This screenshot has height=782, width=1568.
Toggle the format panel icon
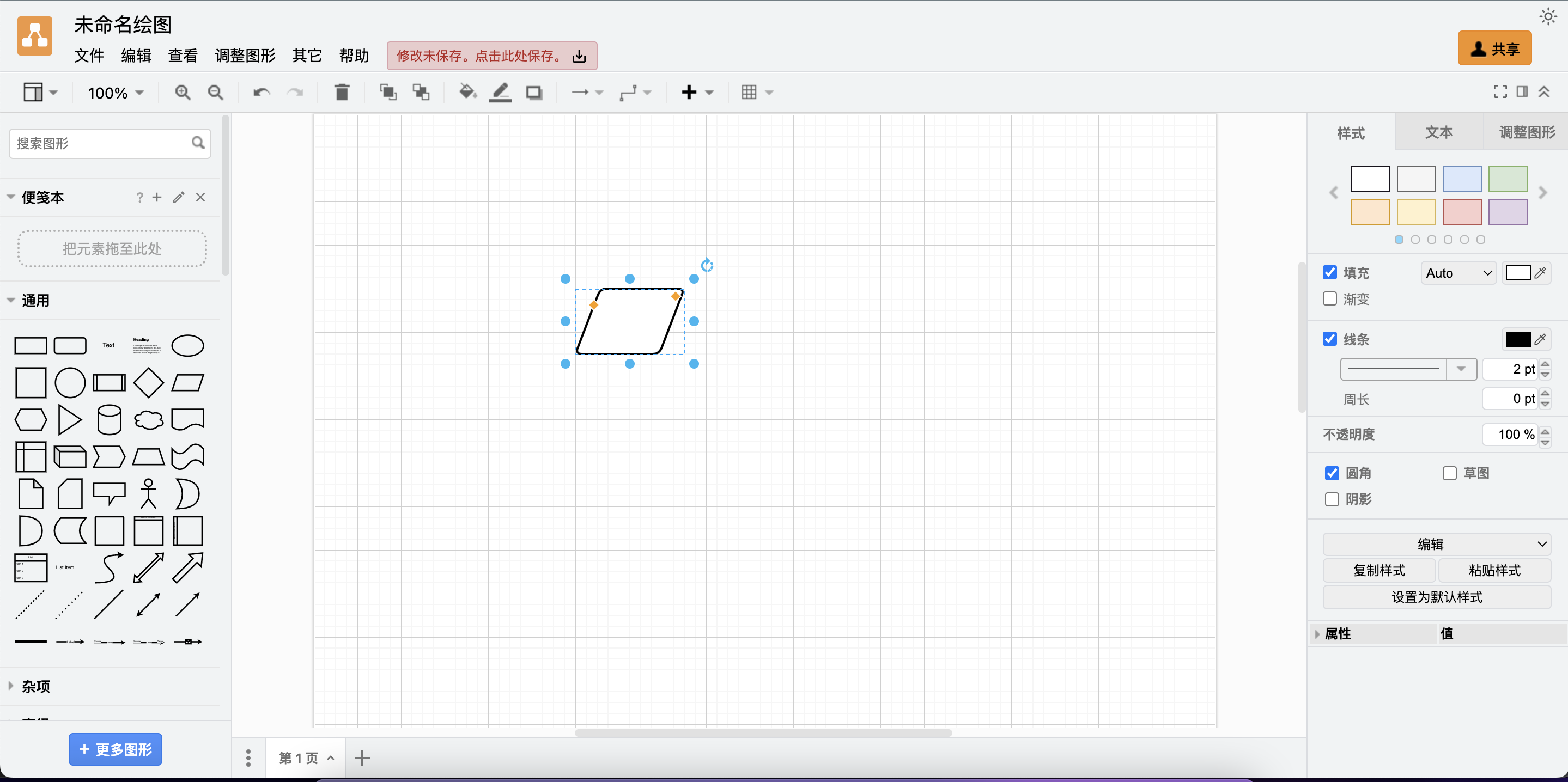(1522, 92)
